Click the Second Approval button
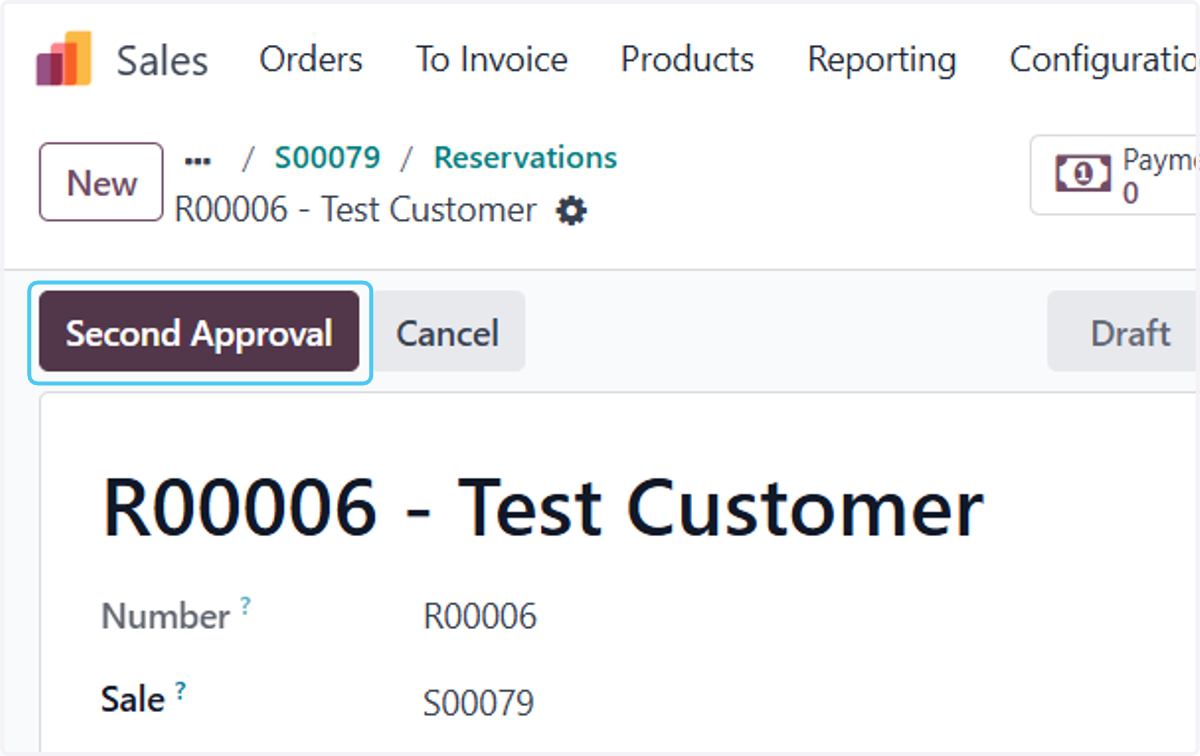Image resolution: width=1200 pixels, height=756 pixels. tap(199, 333)
